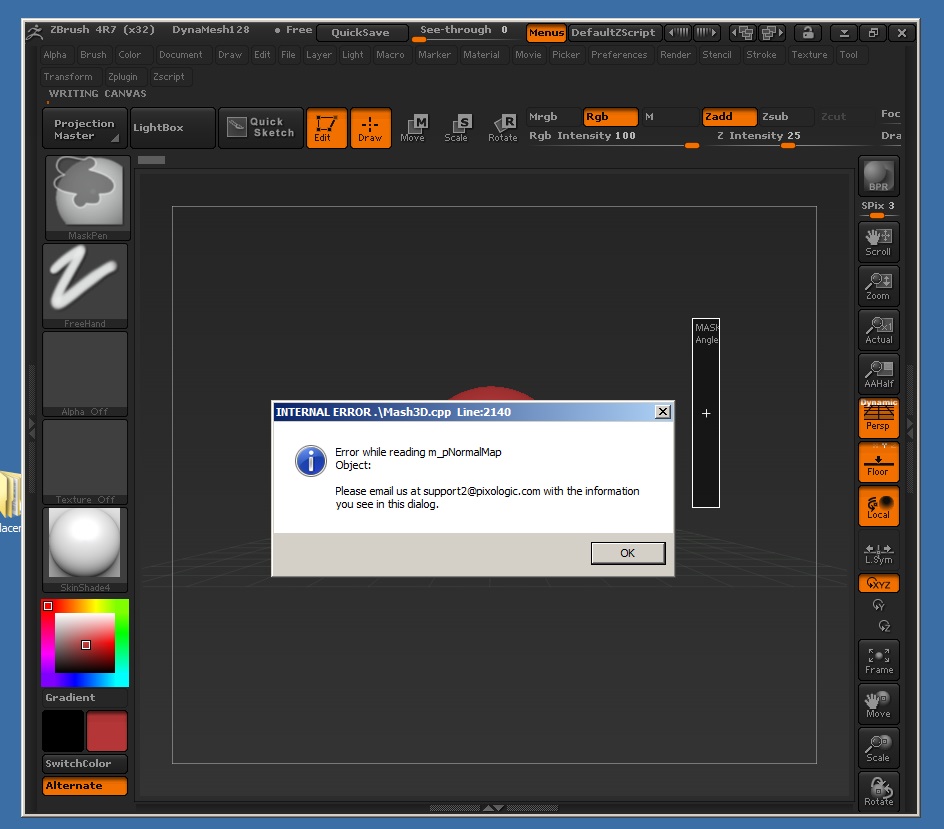The height and width of the screenshot is (829, 944).
Task: Open the Quick Sketch tool
Action: tap(261, 128)
